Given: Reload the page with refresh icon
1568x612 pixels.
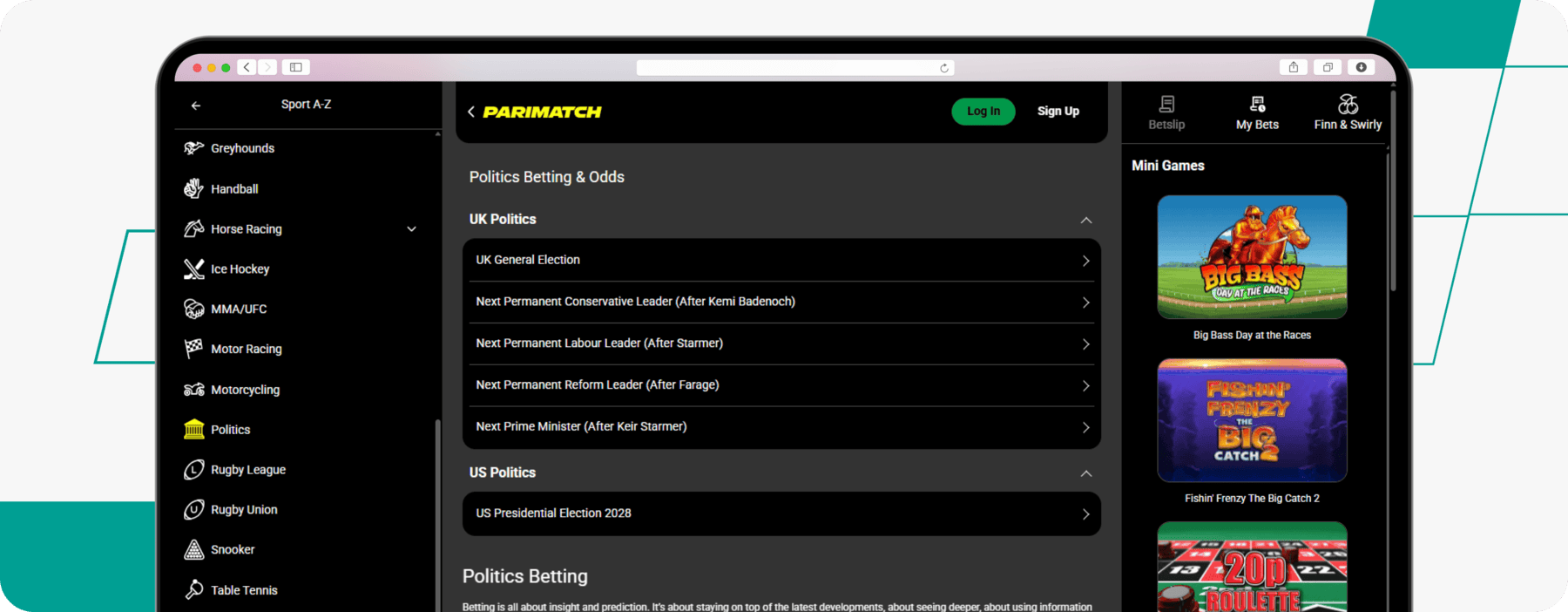Looking at the screenshot, I should [944, 68].
